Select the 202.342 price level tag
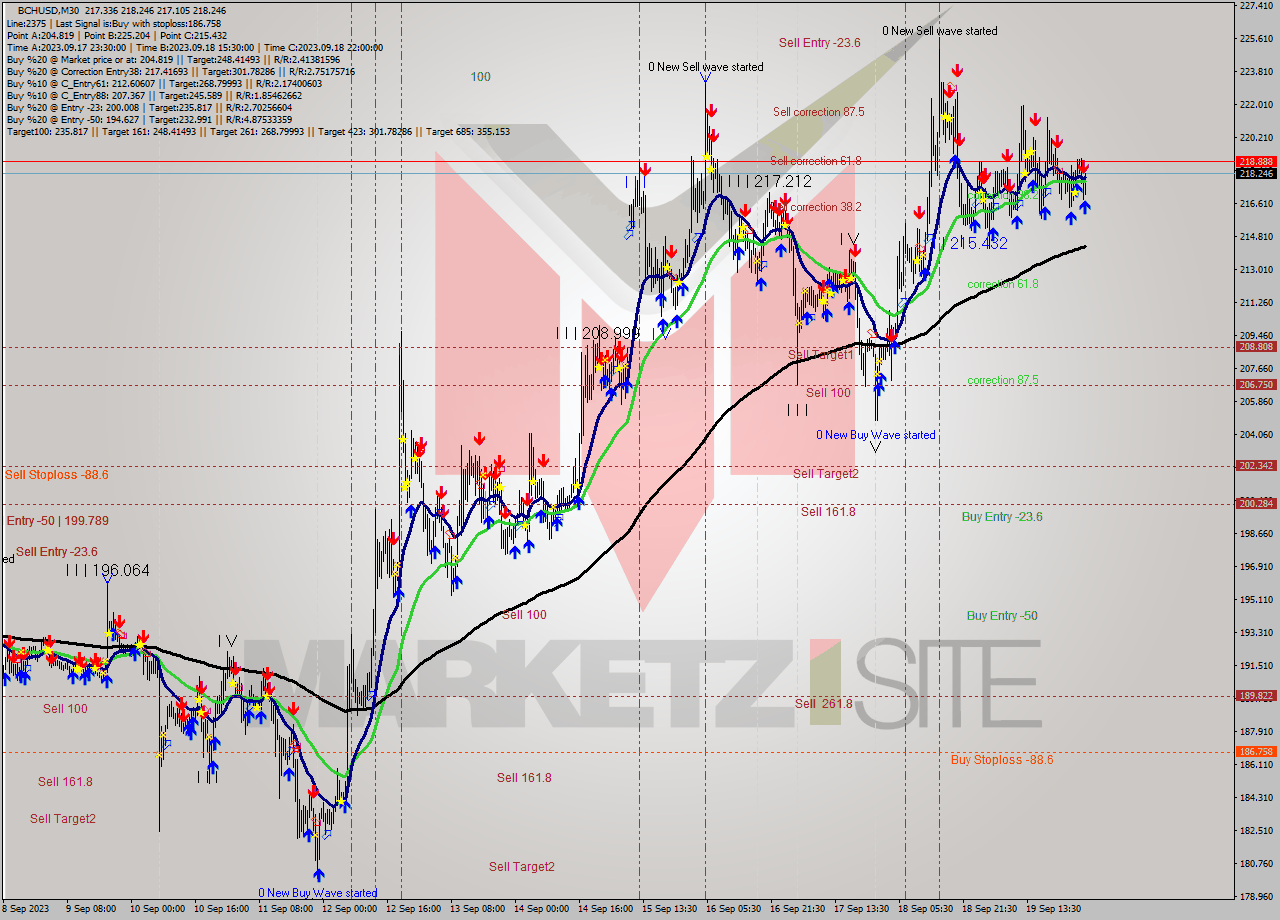 (x=1256, y=465)
